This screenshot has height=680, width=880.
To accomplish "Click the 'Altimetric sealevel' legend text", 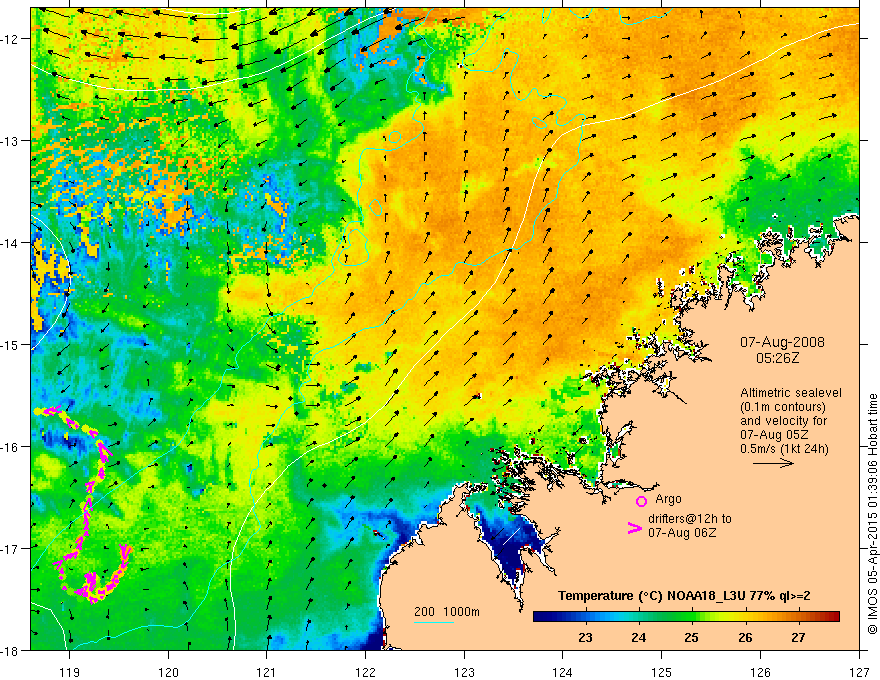I will coord(791,393).
